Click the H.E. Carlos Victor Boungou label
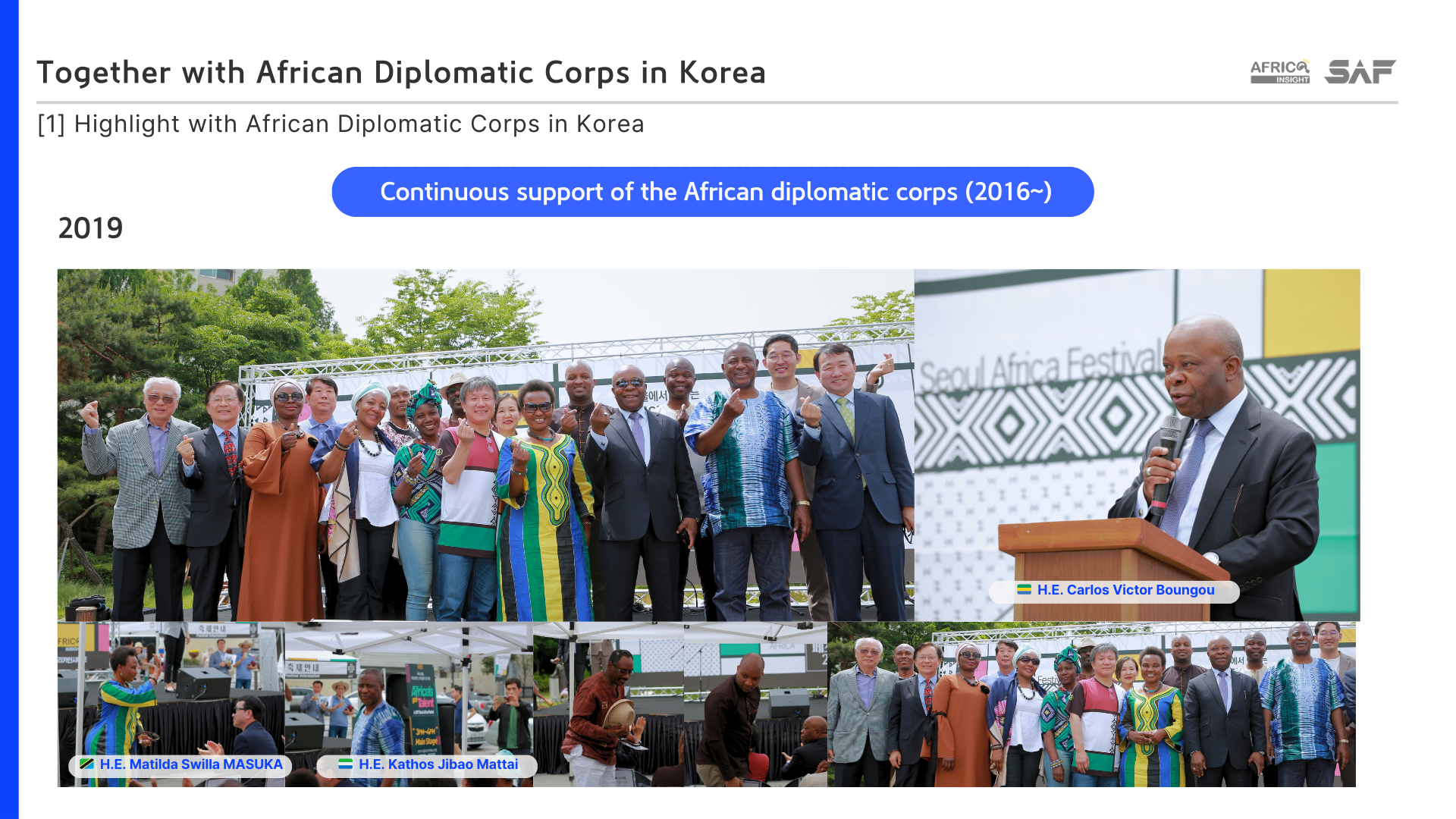1456x819 pixels. 1115,591
